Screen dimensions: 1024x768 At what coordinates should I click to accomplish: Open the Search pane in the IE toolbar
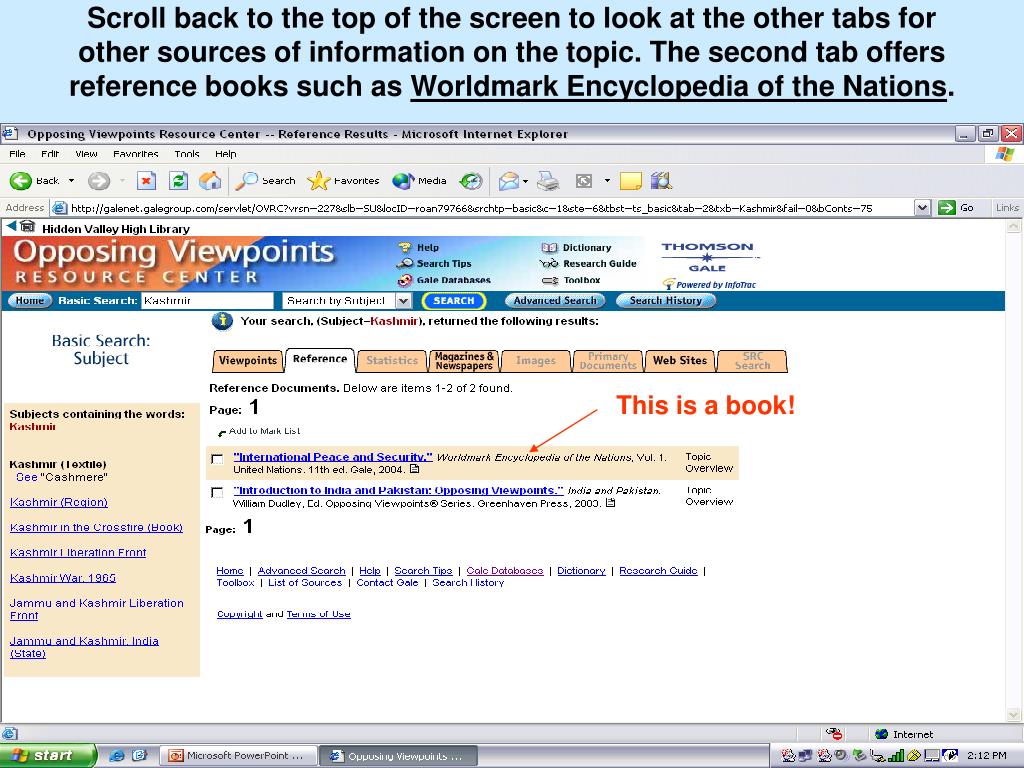(x=265, y=181)
